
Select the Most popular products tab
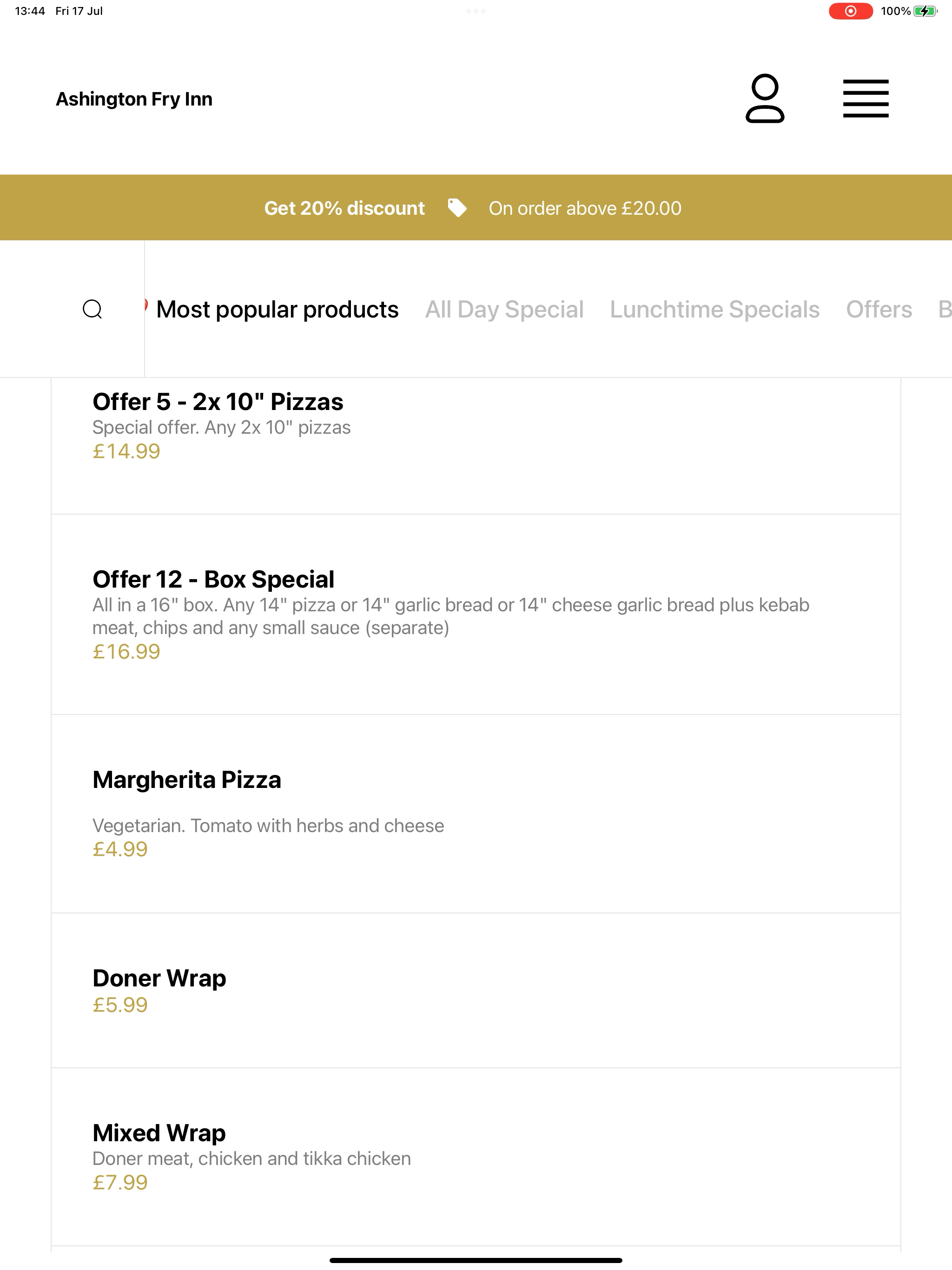click(278, 310)
